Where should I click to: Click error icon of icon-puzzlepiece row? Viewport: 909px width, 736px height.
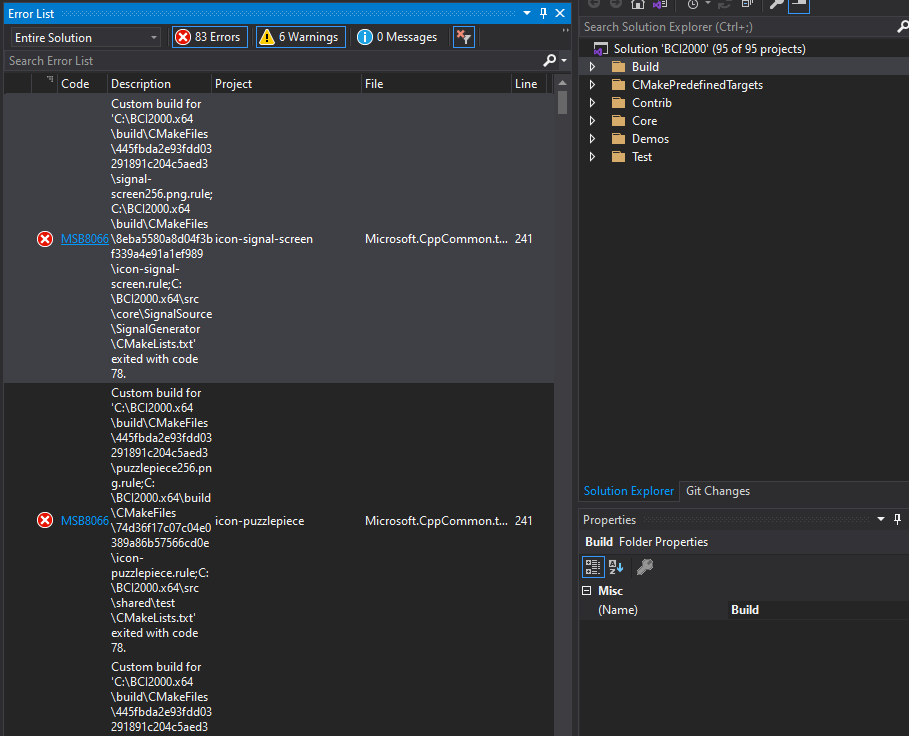(x=45, y=520)
